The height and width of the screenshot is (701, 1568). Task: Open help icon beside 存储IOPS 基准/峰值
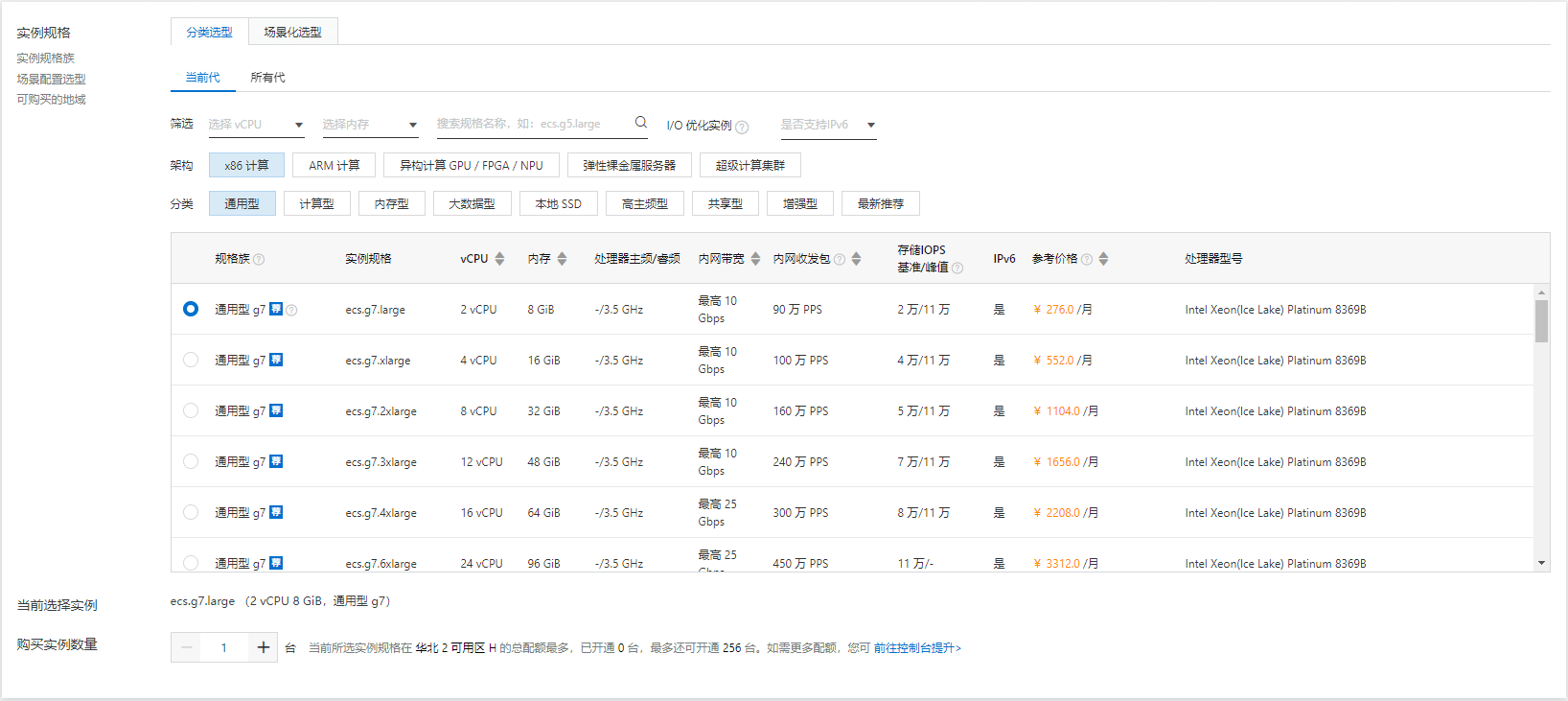[957, 268]
